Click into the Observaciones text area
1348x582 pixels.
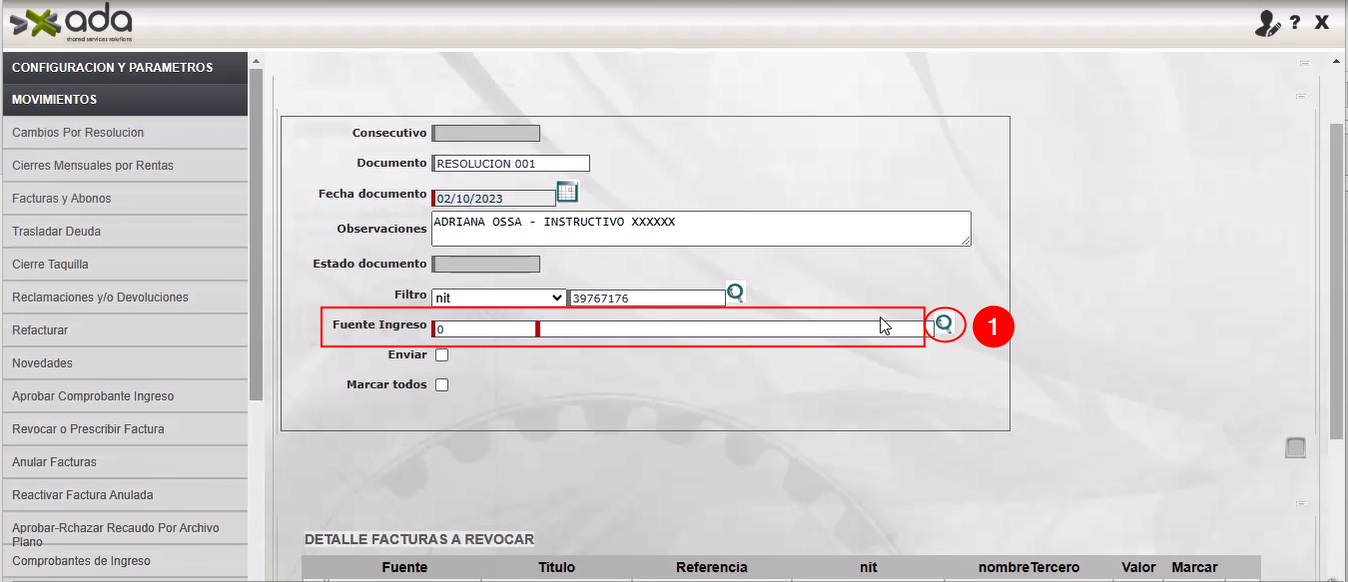(x=700, y=228)
